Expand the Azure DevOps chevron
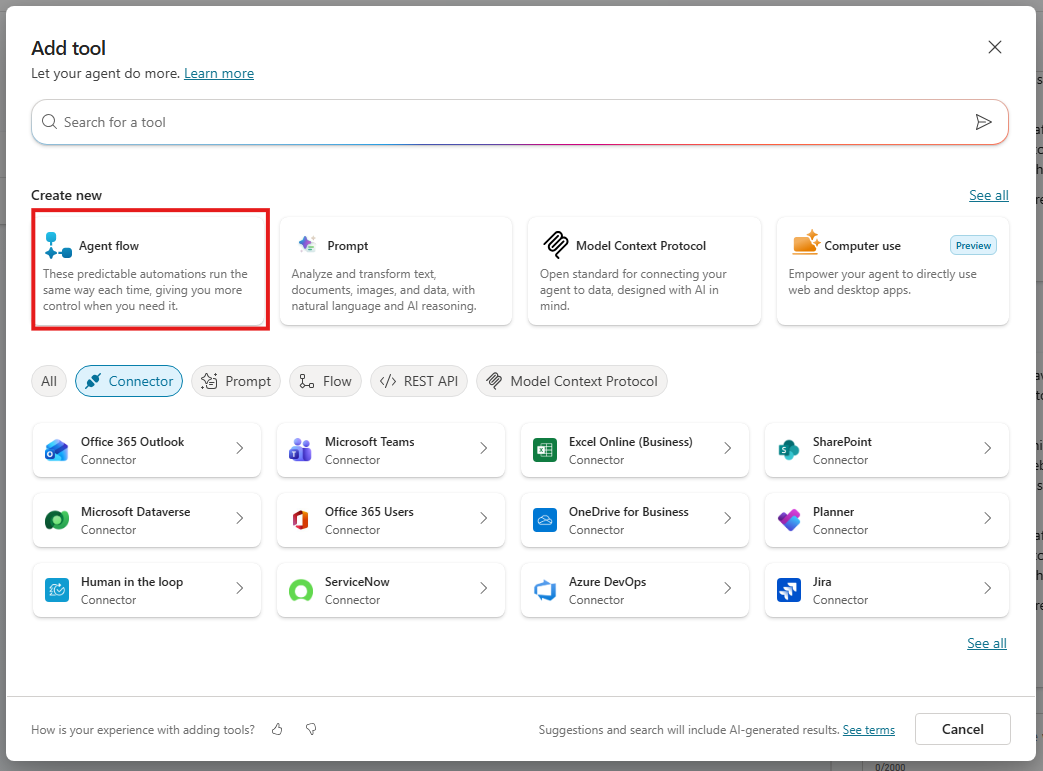 pos(728,588)
